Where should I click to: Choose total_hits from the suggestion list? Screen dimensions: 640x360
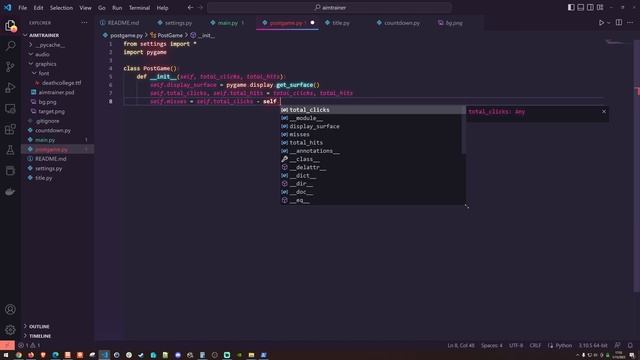point(371,142)
